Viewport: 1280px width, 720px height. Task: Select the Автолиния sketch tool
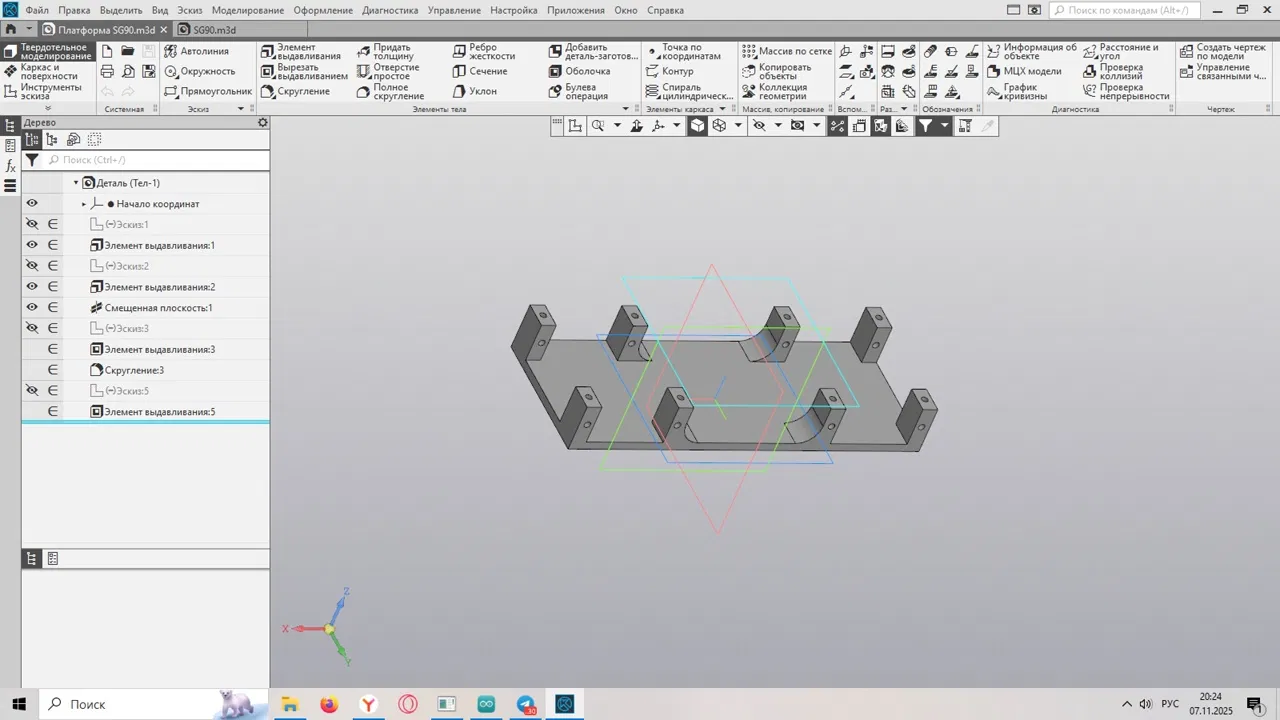[197, 51]
